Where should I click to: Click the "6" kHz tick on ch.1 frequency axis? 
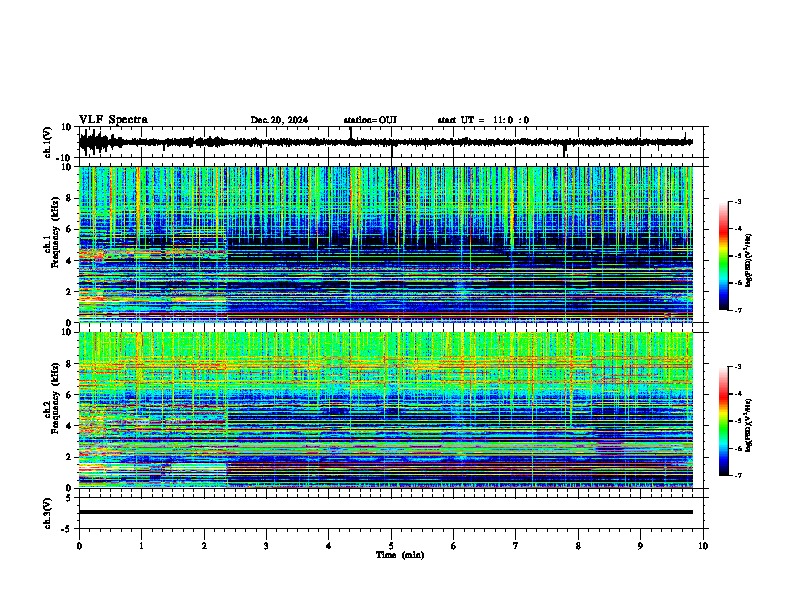(69, 229)
